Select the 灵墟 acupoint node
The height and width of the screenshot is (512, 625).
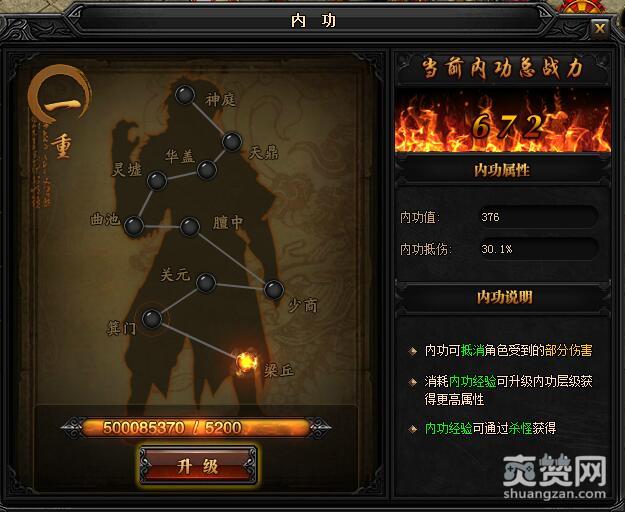coord(157,180)
